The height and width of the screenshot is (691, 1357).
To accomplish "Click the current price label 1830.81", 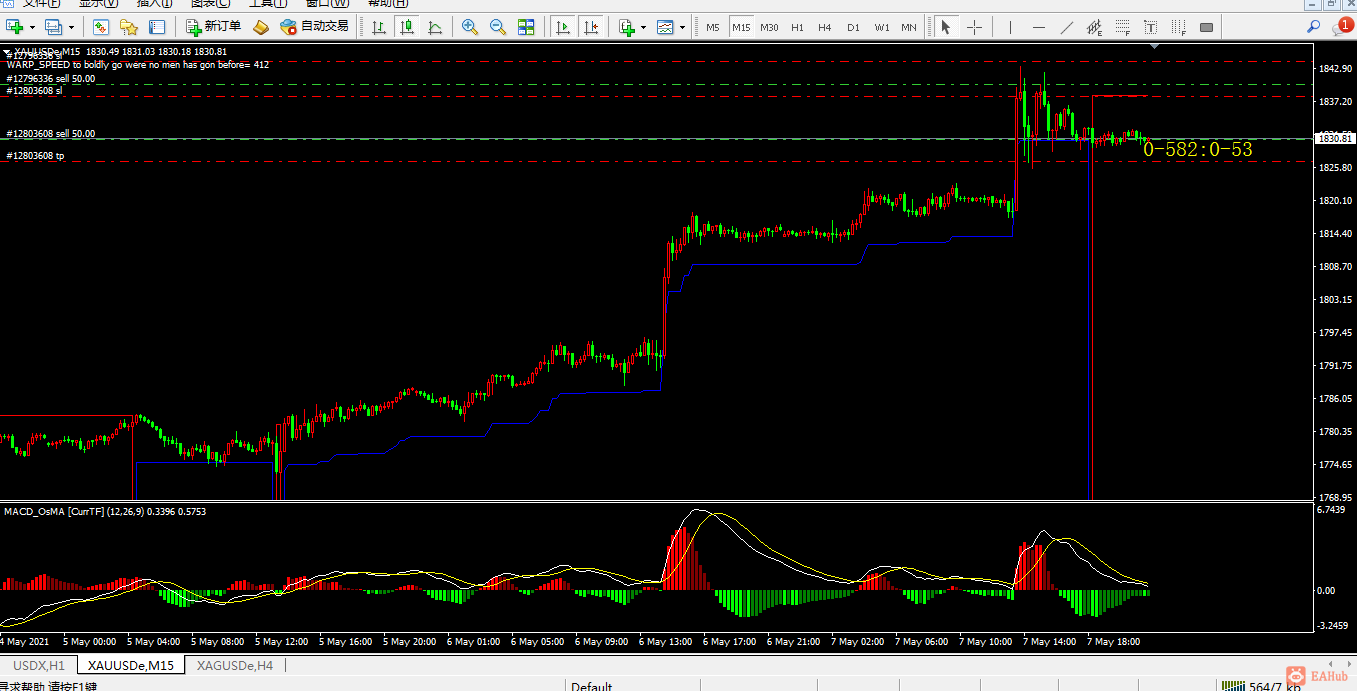I will coord(1334,138).
